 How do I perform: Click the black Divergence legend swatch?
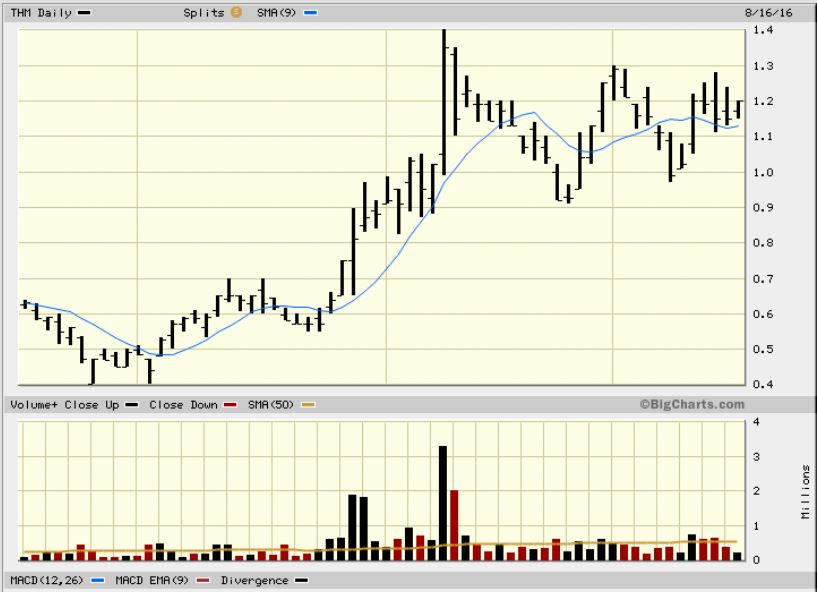click(301, 581)
